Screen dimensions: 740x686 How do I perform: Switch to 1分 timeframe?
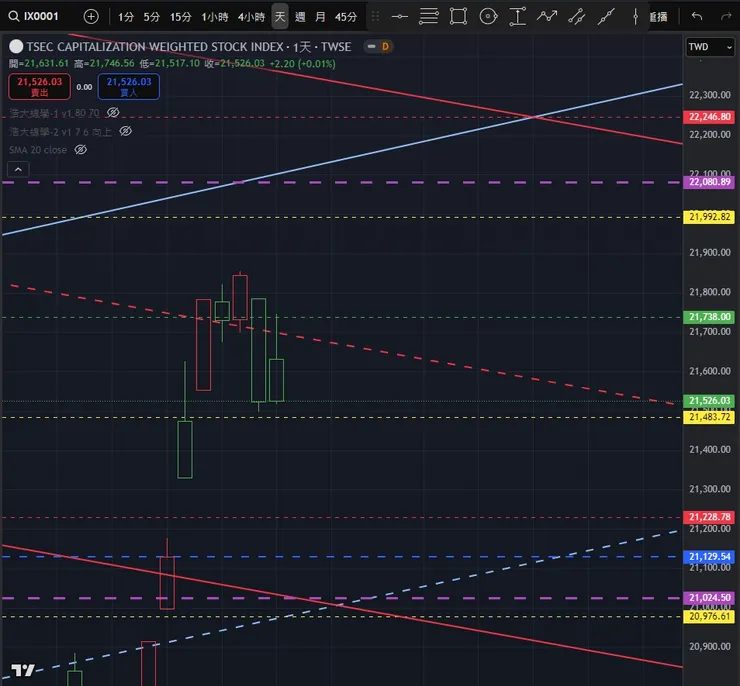126,17
